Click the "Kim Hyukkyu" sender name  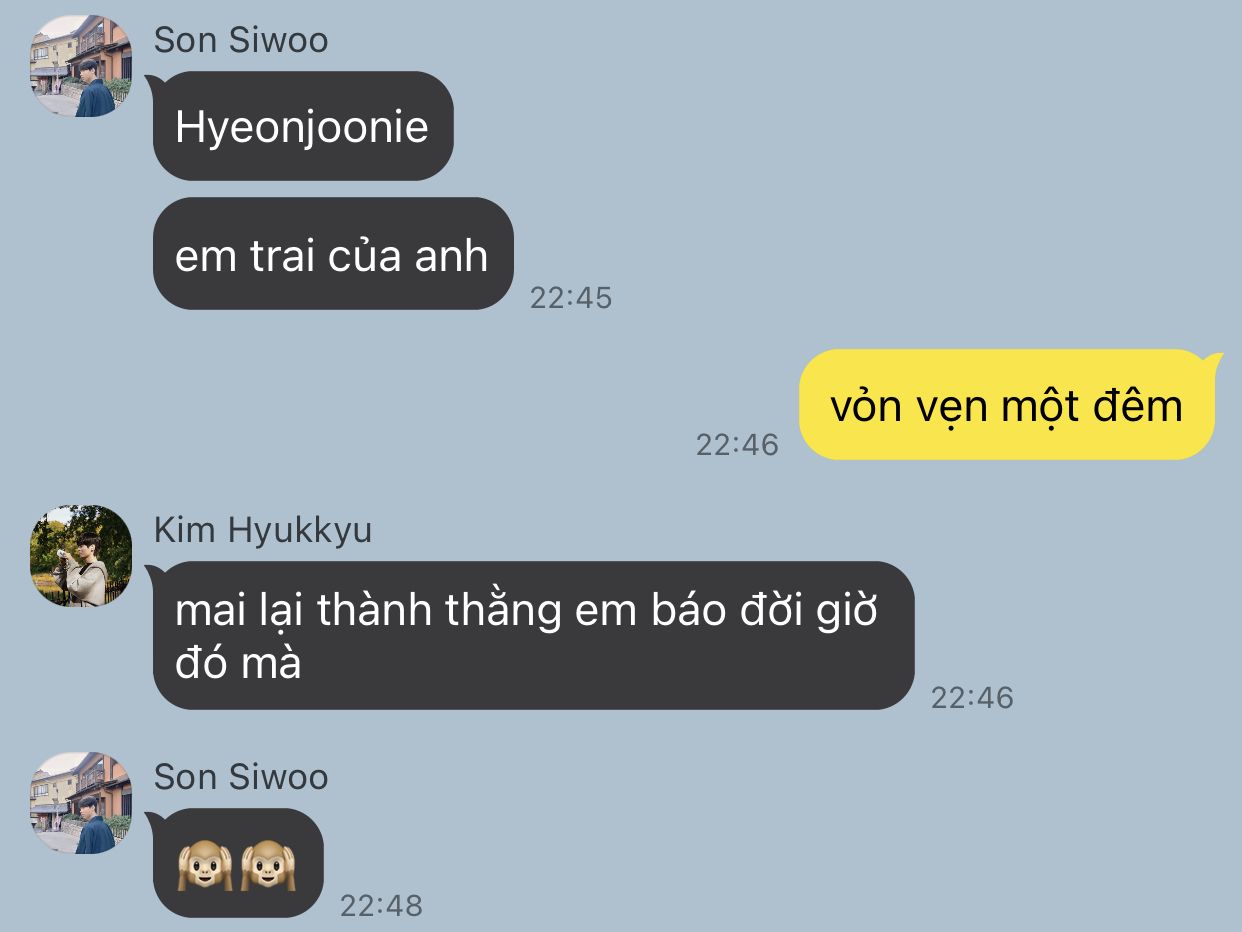[x=263, y=530]
